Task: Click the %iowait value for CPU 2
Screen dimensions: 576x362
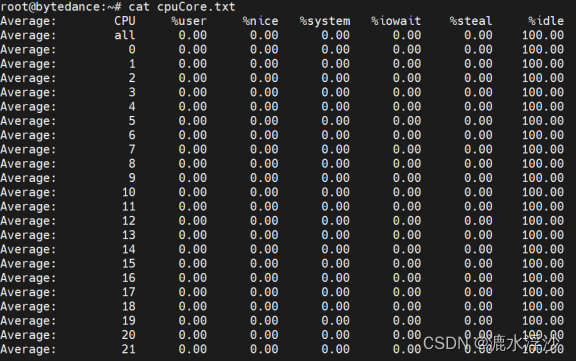Action: [x=407, y=78]
